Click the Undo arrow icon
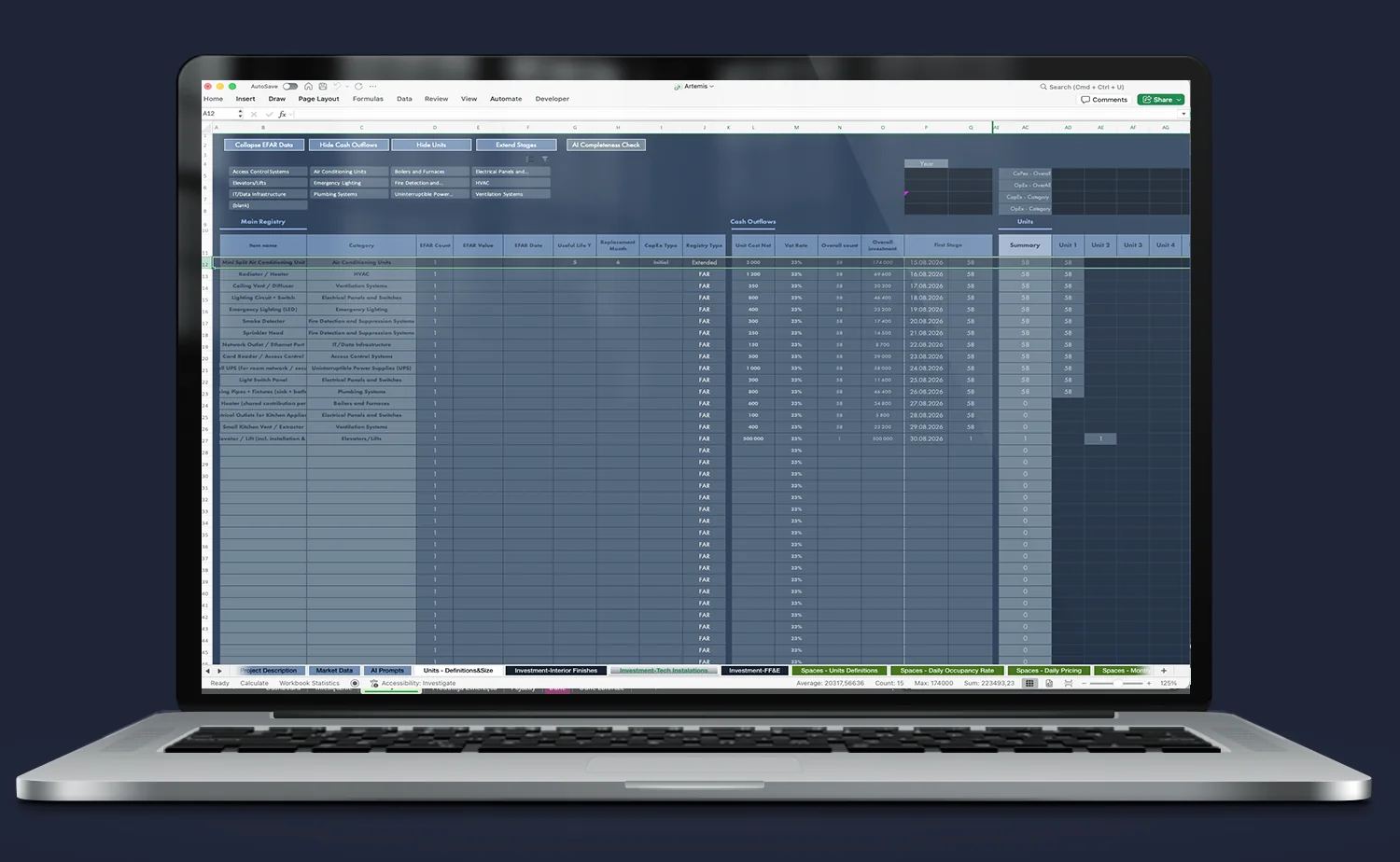This screenshot has width=1400, height=862. click(x=337, y=86)
